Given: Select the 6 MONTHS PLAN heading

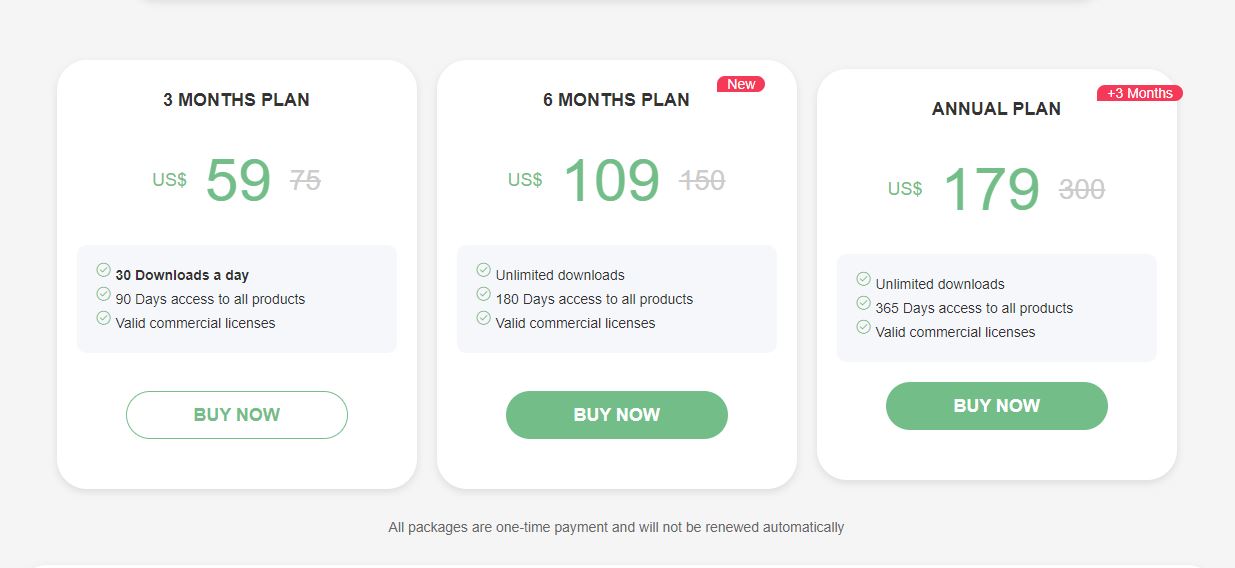Looking at the screenshot, I should coord(617,100).
